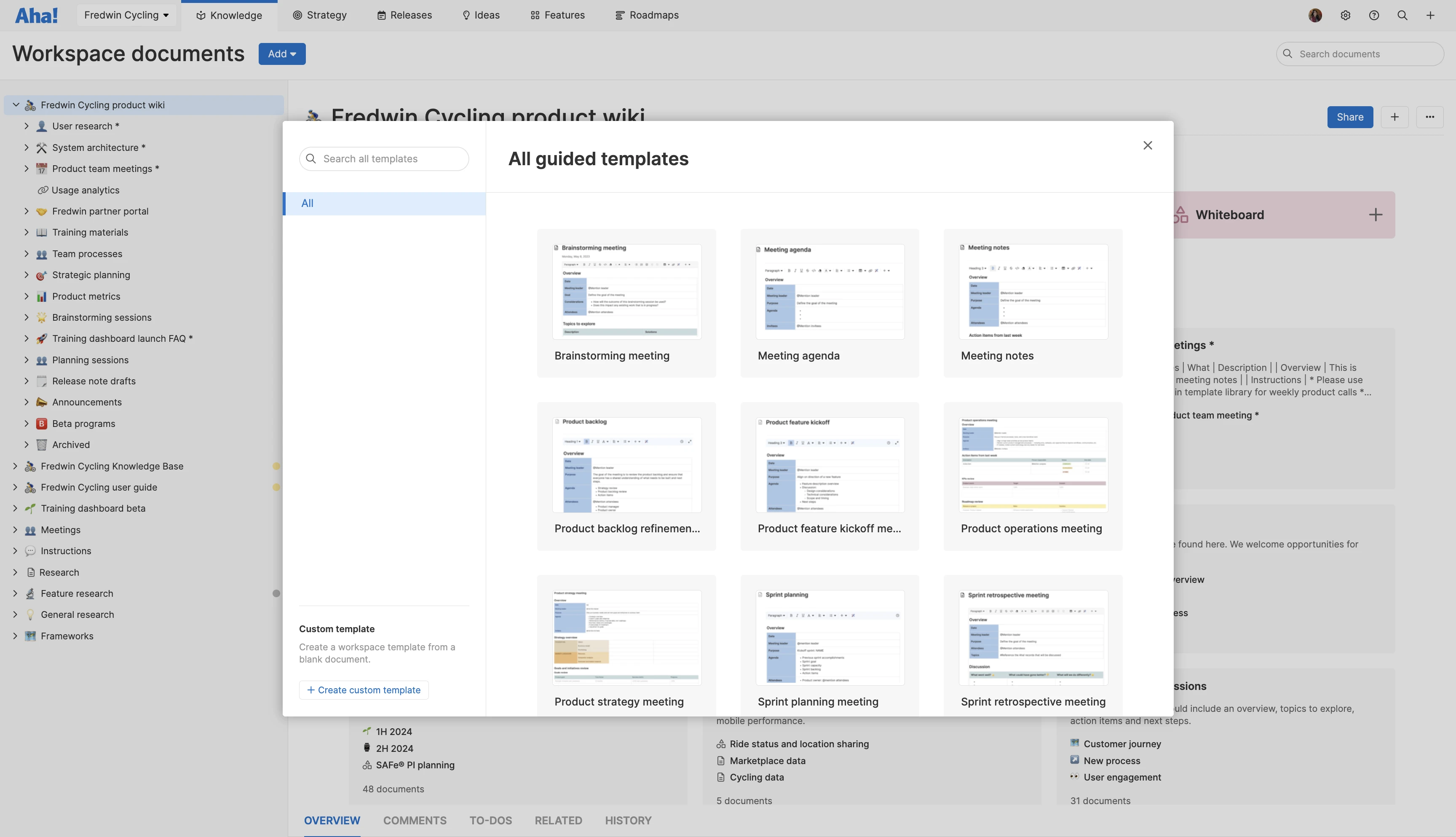Open the Roadmaps menu
Viewport: 1456px width, 837px height.
pos(647,16)
